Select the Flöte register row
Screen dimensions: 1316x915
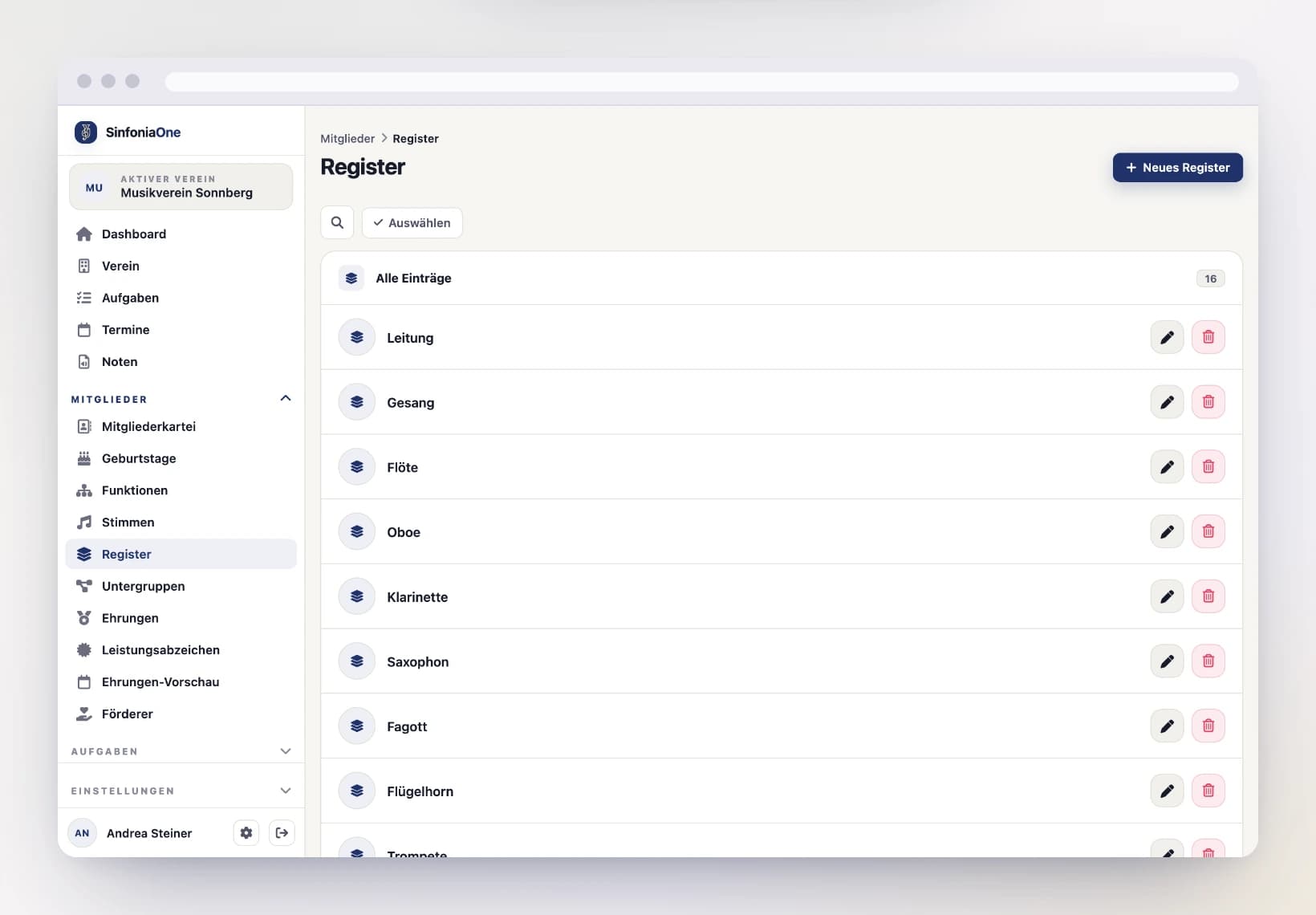coord(782,467)
